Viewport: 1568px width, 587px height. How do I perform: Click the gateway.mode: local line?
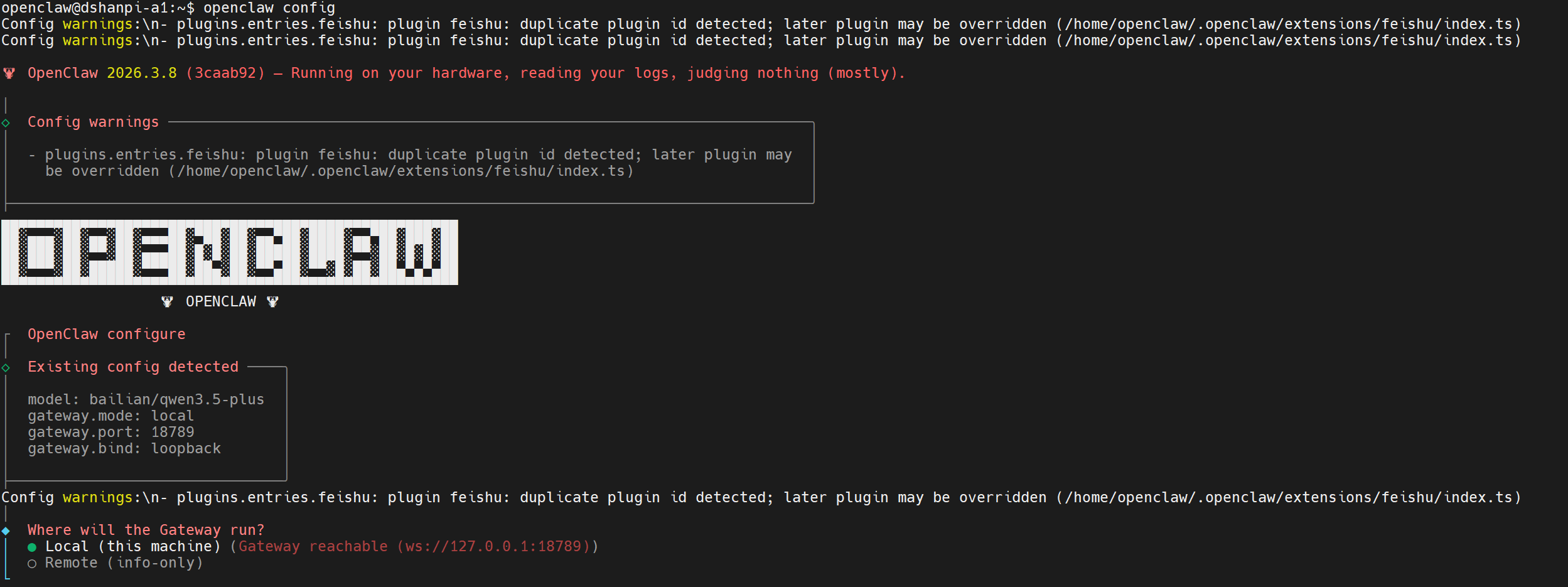pos(111,416)
